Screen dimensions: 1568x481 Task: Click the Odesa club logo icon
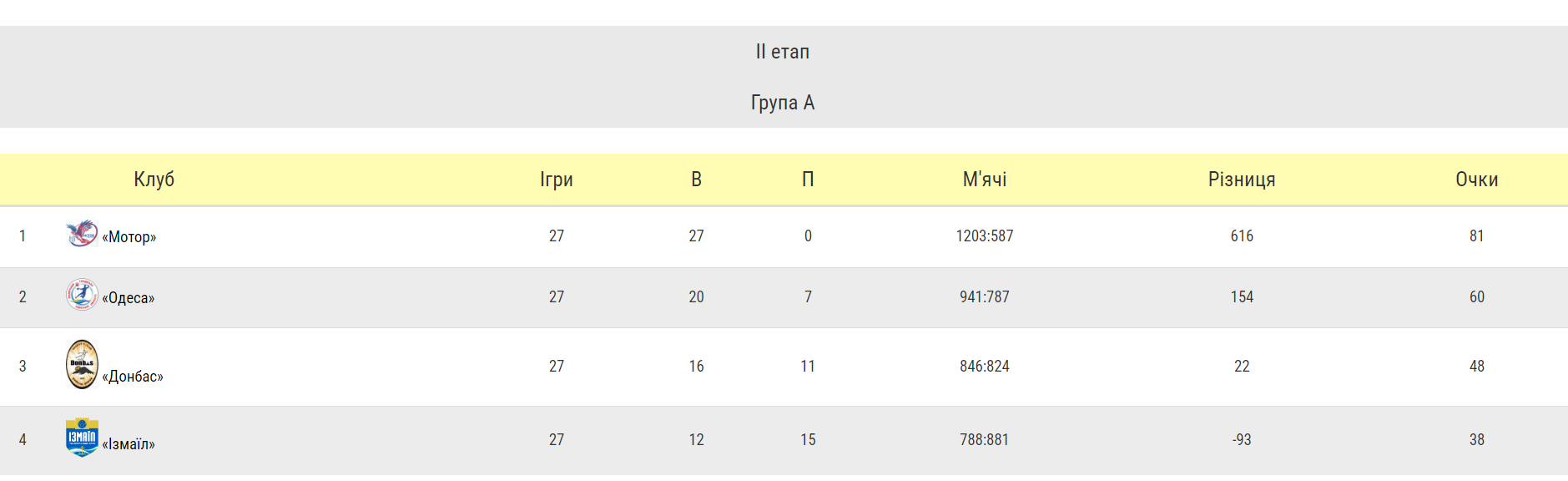coord(82,294)
